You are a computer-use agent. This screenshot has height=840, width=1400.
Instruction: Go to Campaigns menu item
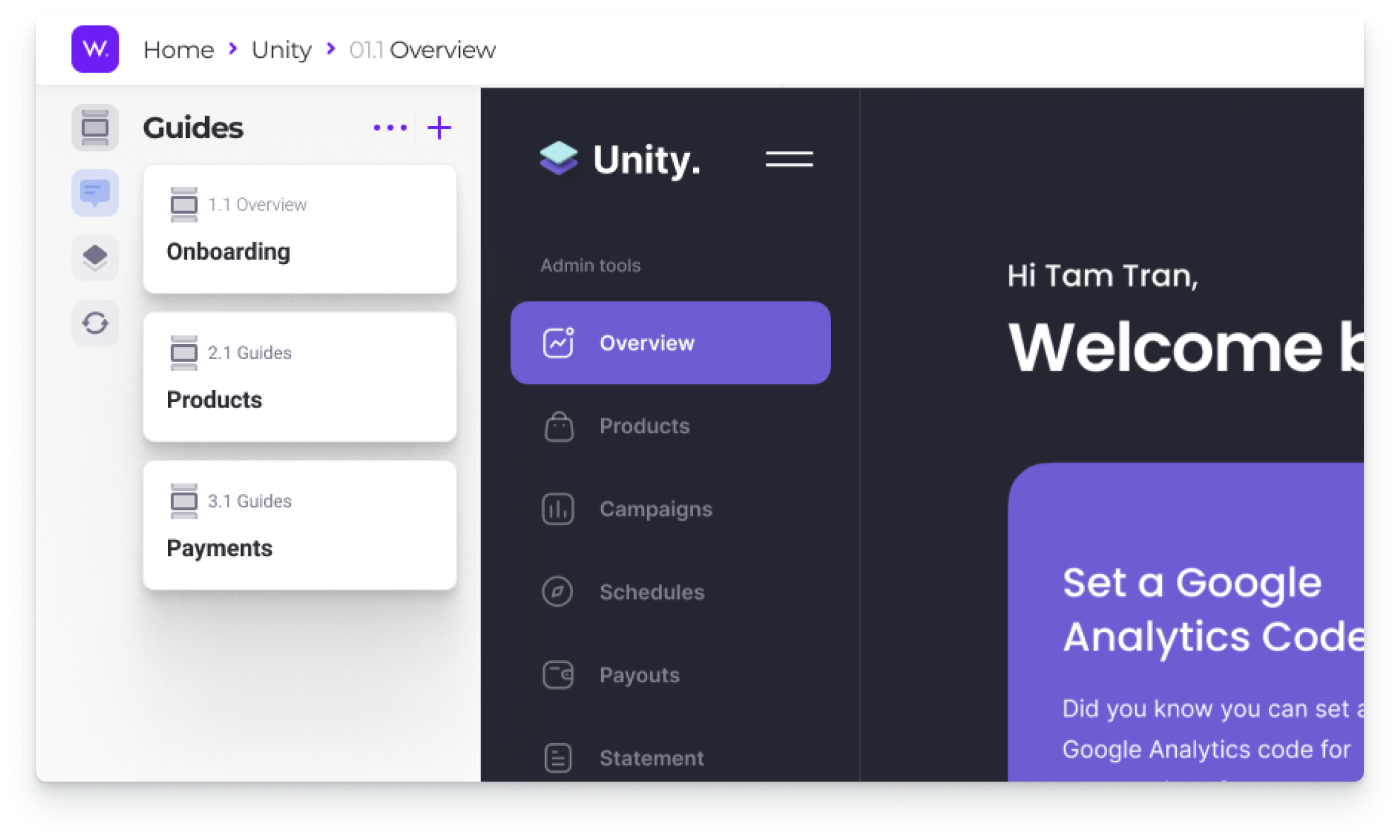[x=655, y=509]
